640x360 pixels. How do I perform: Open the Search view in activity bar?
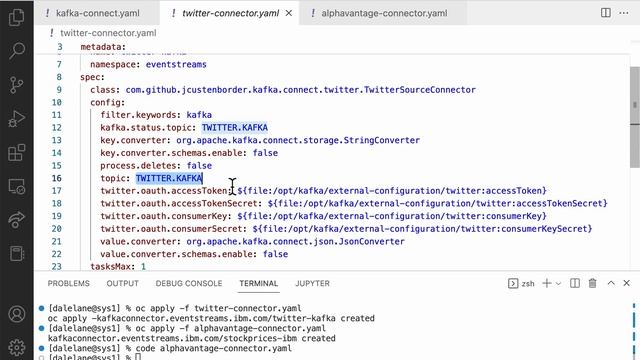point(17,51)
